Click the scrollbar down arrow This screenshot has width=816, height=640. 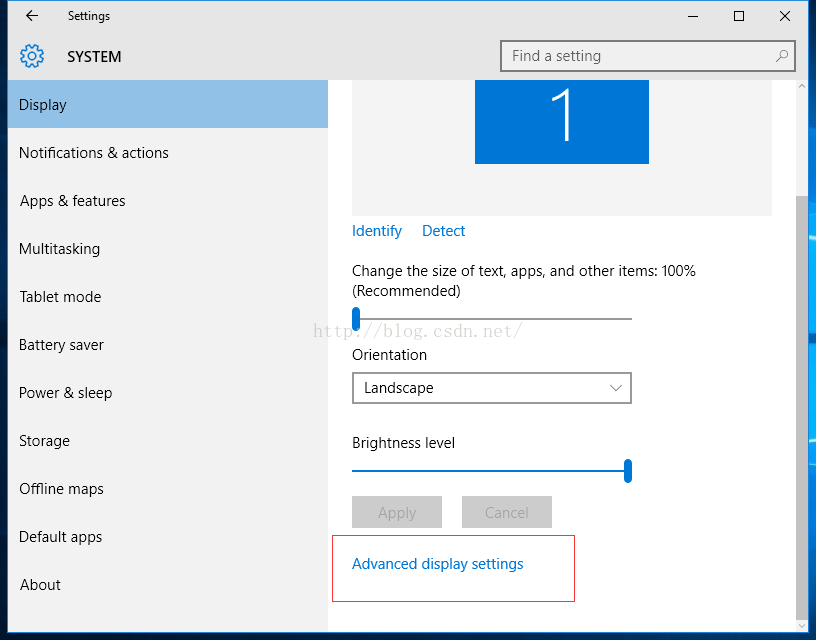click(801, 626)
